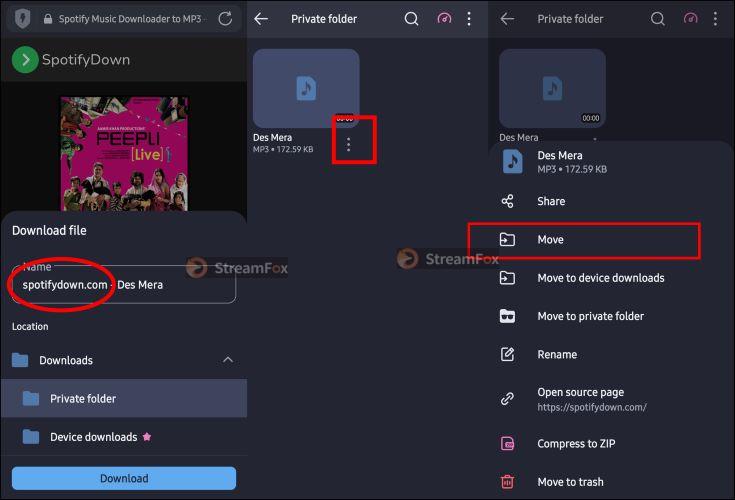The image size is (735, 500).
Task: Click the green SpotifyDown logo arrow
Action: 25,60
